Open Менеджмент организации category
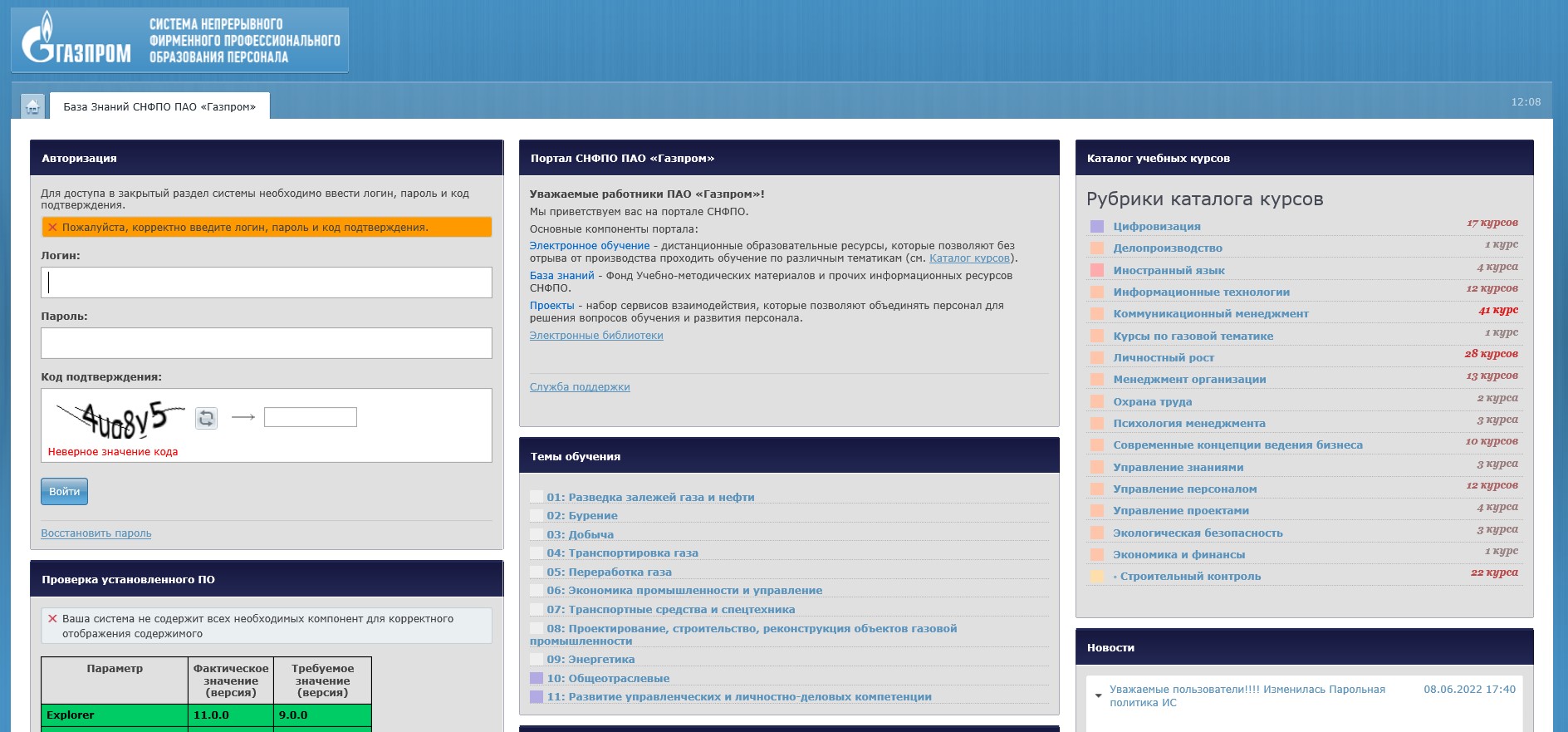 pyautogui.click(x=1190, y=380)
